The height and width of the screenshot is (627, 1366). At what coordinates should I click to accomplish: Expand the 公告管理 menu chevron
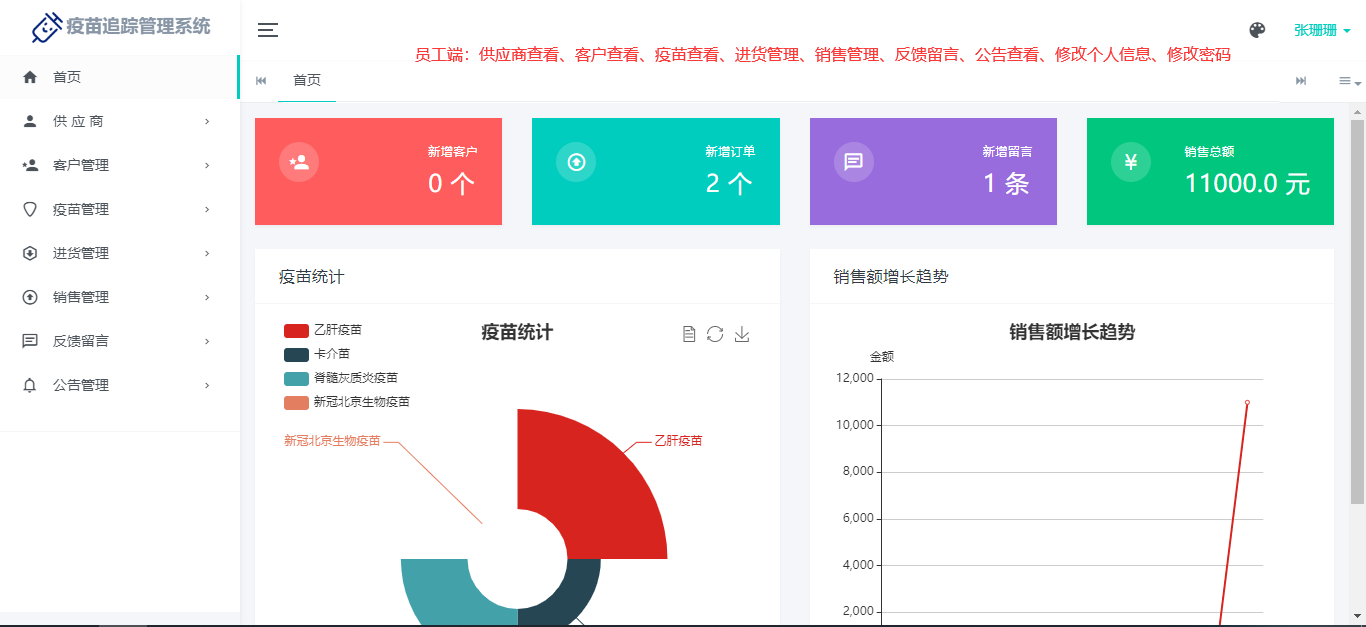coord(207,385)
